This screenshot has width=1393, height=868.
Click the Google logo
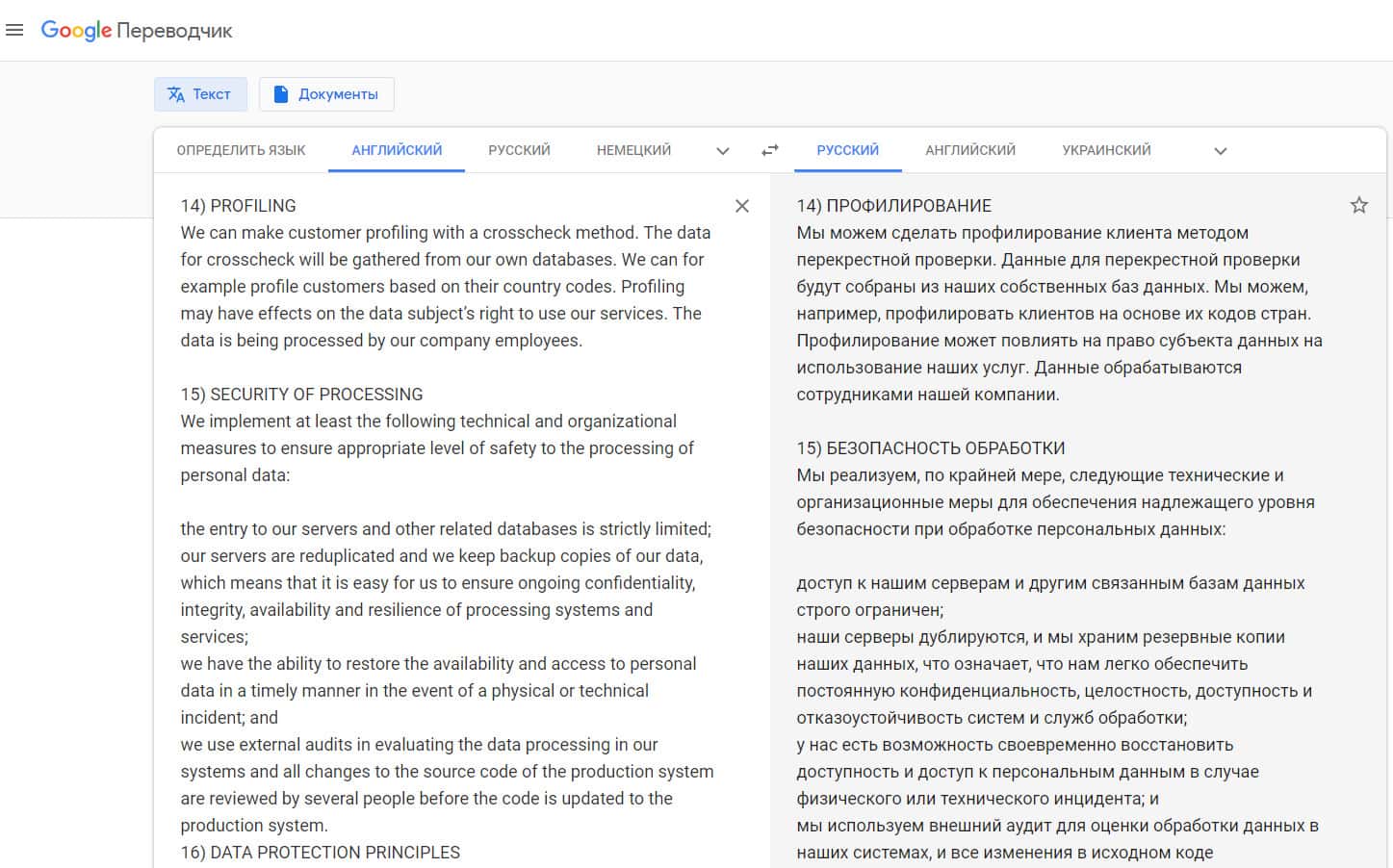click(76, 30)
